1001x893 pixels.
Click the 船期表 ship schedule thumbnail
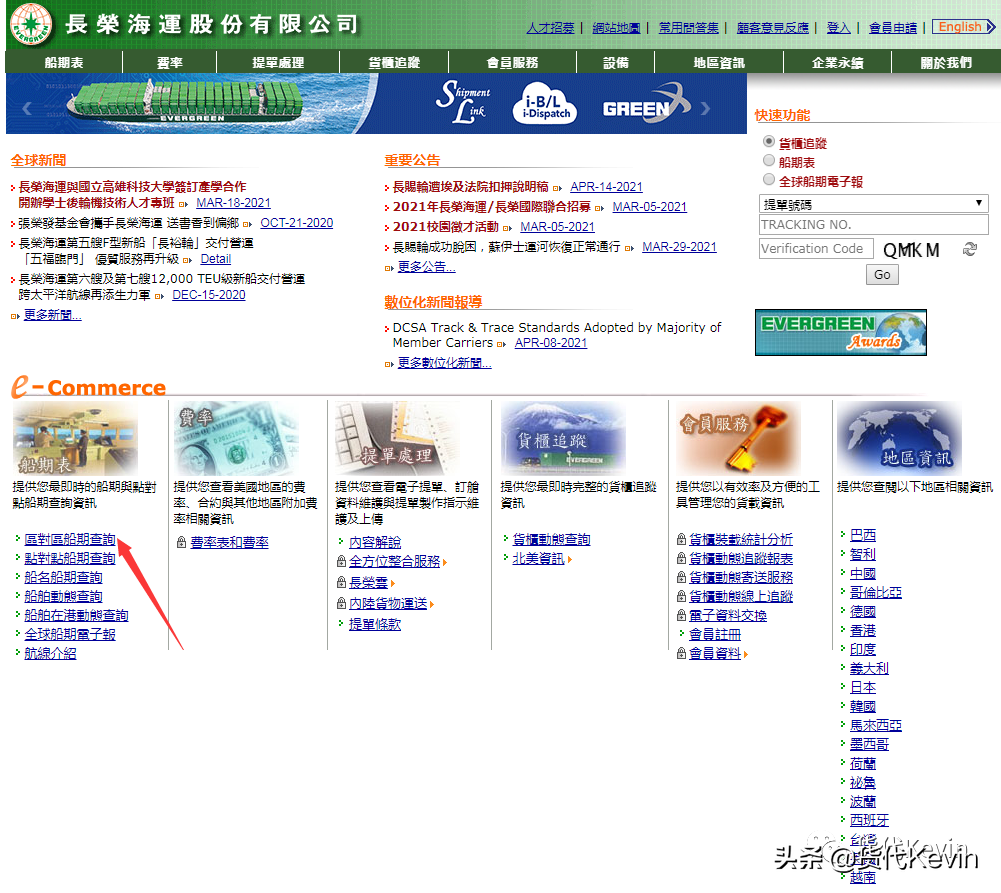pos(77,438)
